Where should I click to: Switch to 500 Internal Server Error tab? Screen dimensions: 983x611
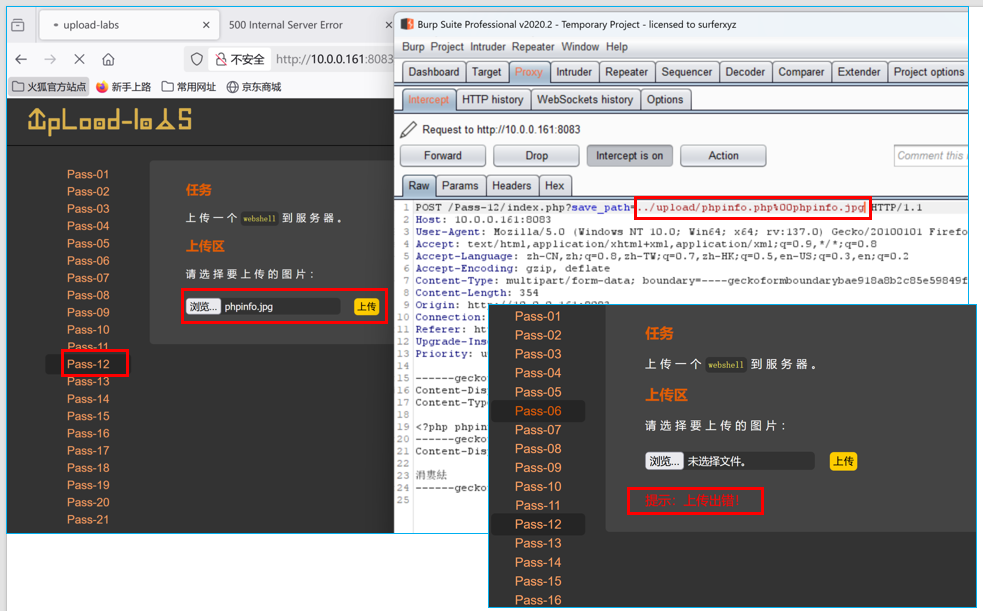286,25
